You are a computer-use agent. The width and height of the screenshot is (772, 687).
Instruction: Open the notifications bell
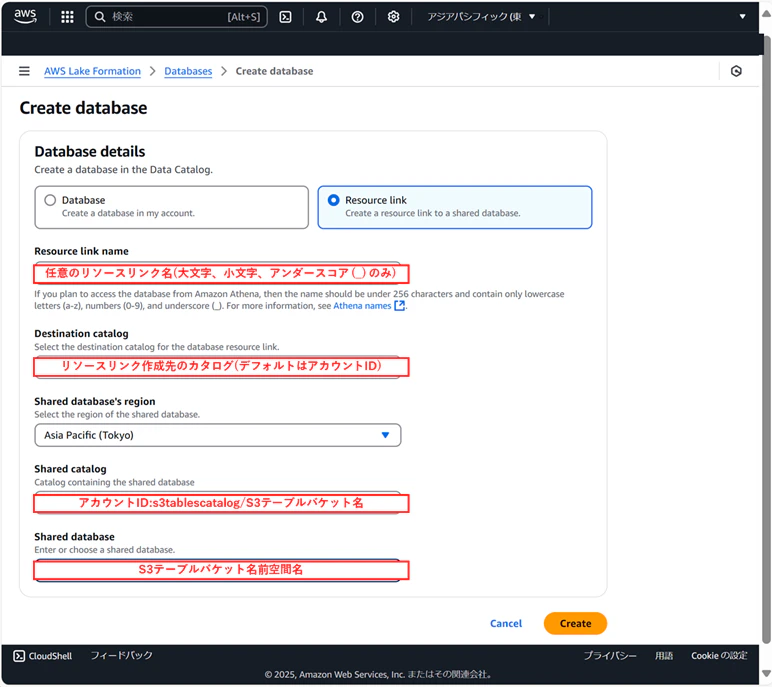[x=321, y=17]
